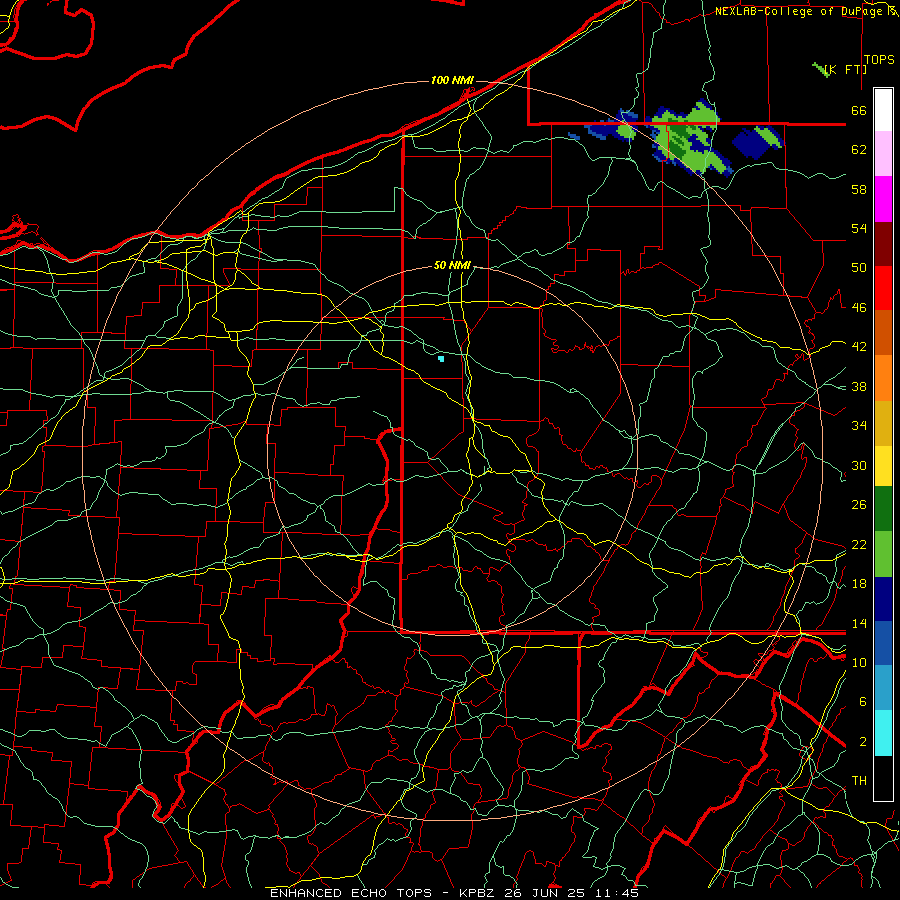Click the "54" legend value

[x=859, y=228]
